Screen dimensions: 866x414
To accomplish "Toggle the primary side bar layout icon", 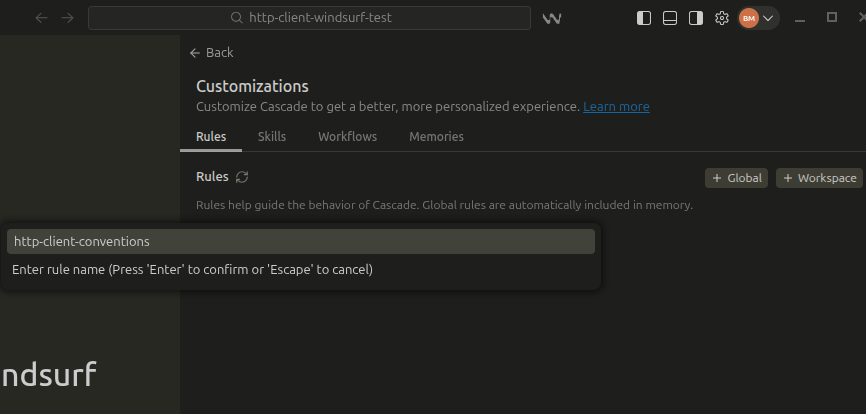I will point(643,18).
